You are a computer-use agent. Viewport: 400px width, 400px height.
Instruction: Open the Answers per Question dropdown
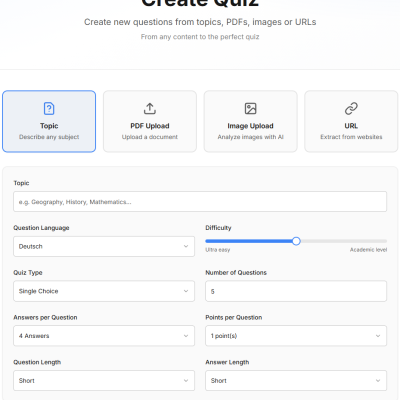[x=104, y=336]
